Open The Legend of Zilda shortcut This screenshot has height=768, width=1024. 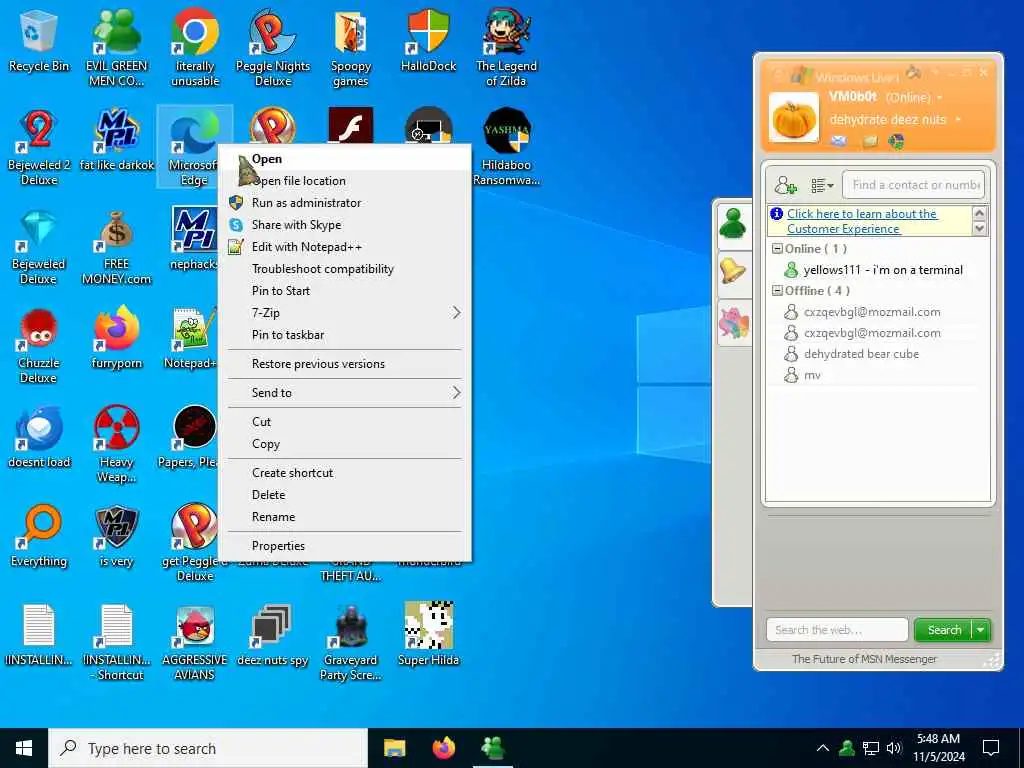coord(506,48)
